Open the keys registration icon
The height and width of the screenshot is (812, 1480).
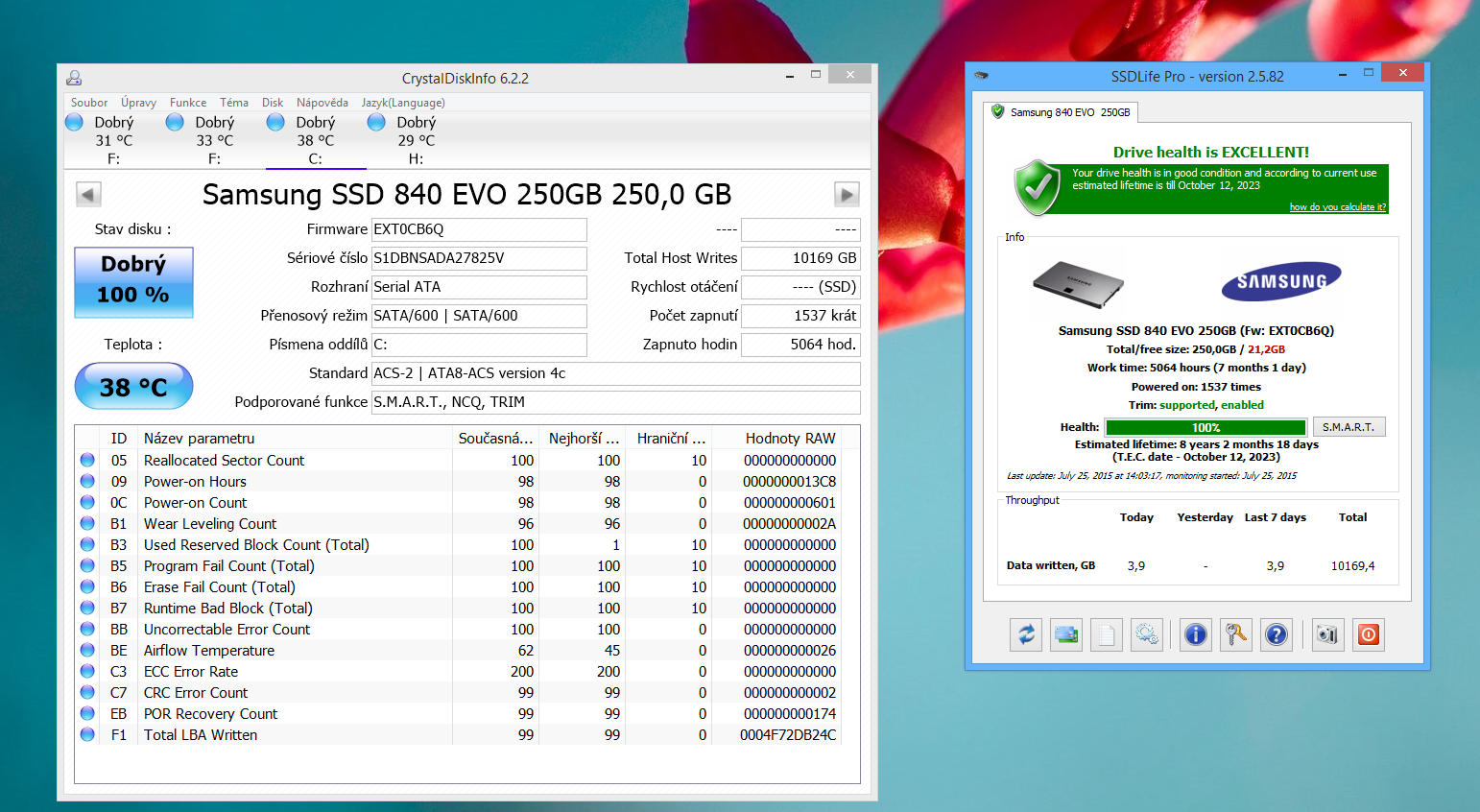[x=1236, y=634]
